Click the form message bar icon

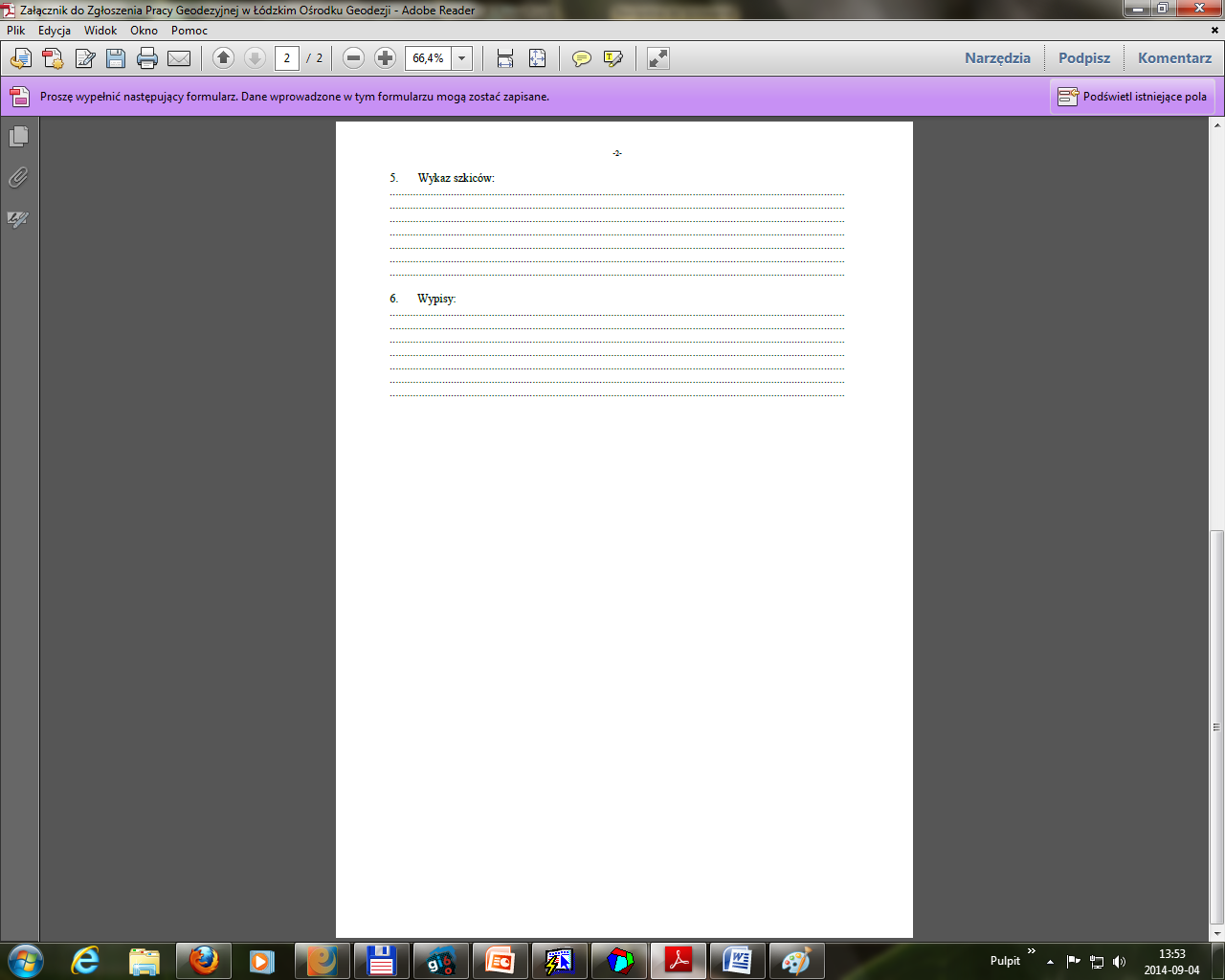20,97
